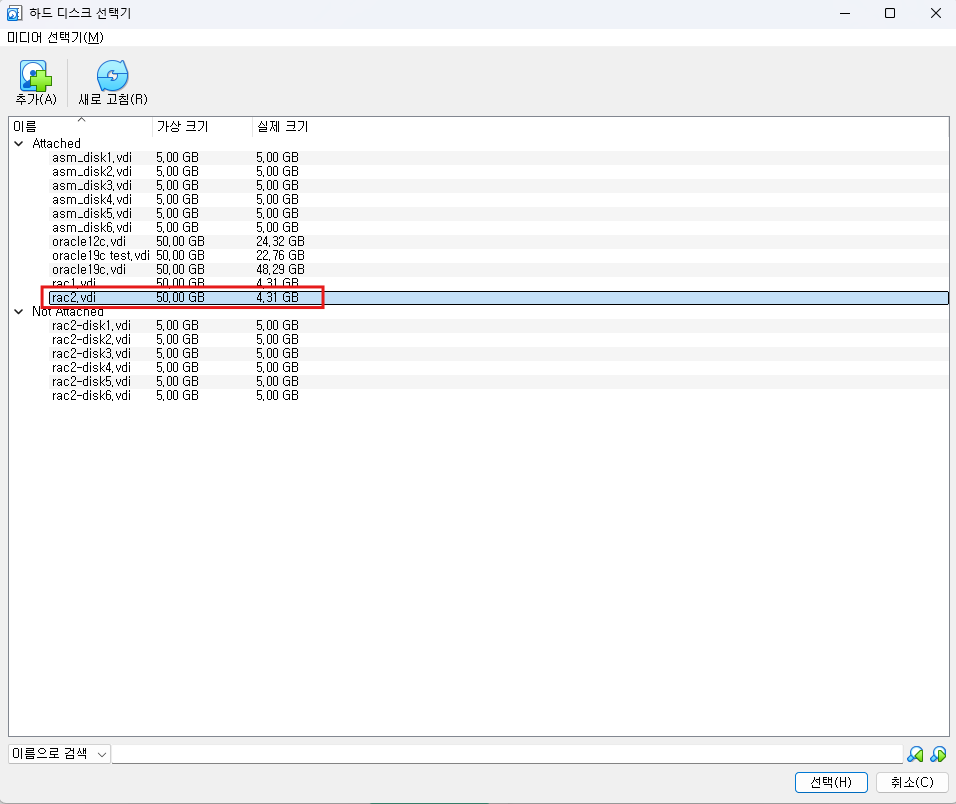This screenshot has width=956, height=804.
Task: Click the Attached group label
Action: click(56, 144)
